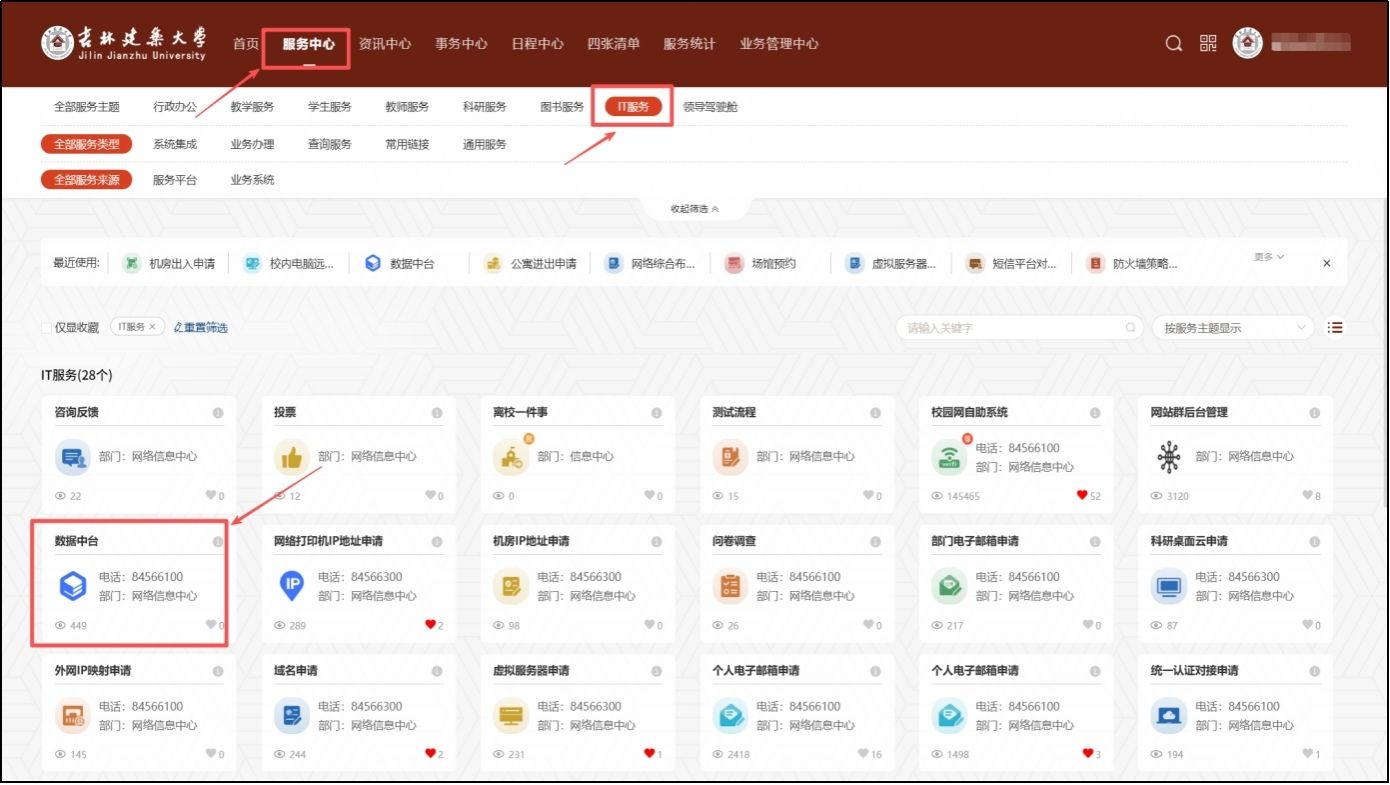This screenshot has height=785, width=1390.
Task: Click the 重置筛选 link
Action: click(201, 328)
